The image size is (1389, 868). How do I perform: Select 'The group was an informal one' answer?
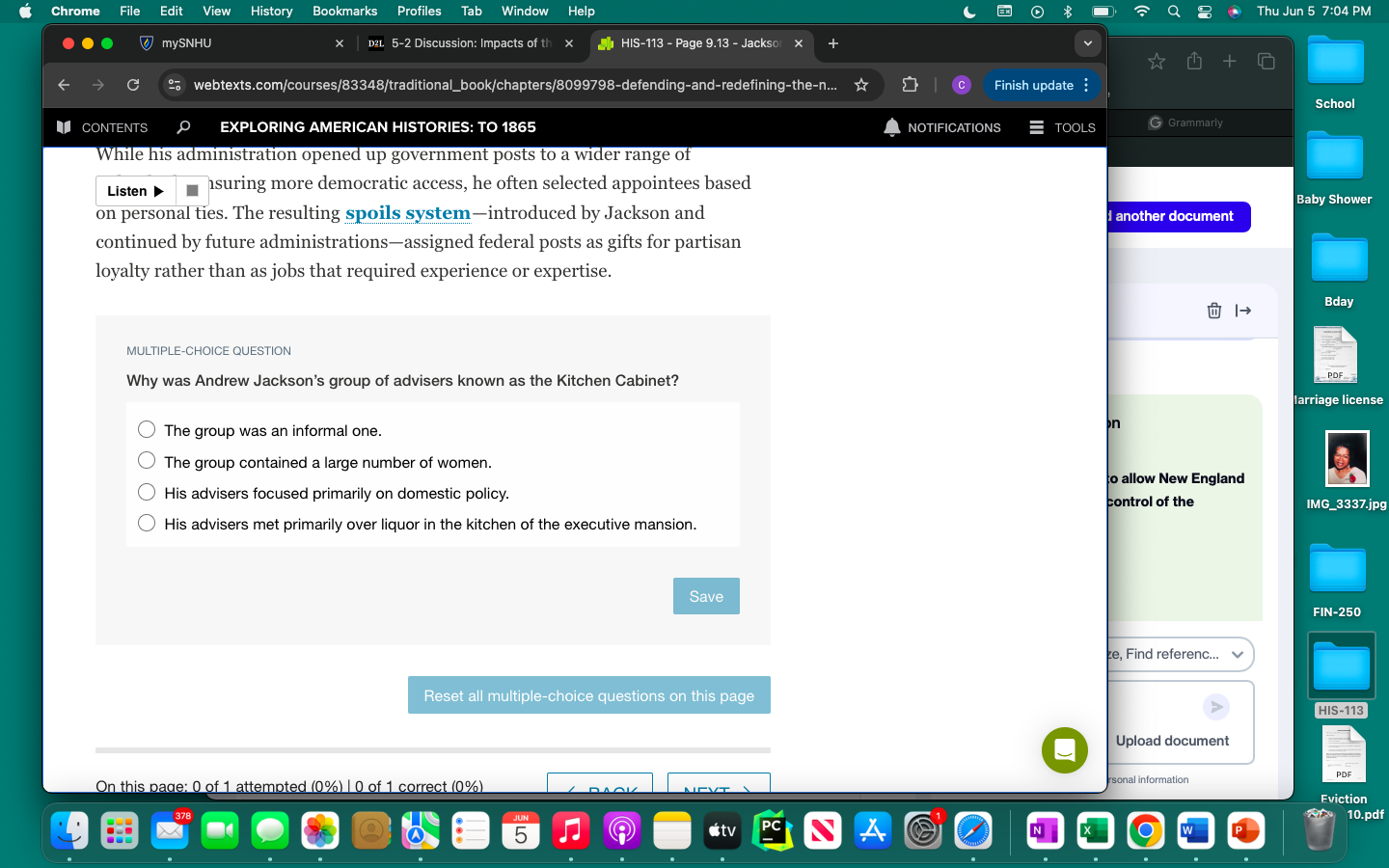[x=146, y=429]
